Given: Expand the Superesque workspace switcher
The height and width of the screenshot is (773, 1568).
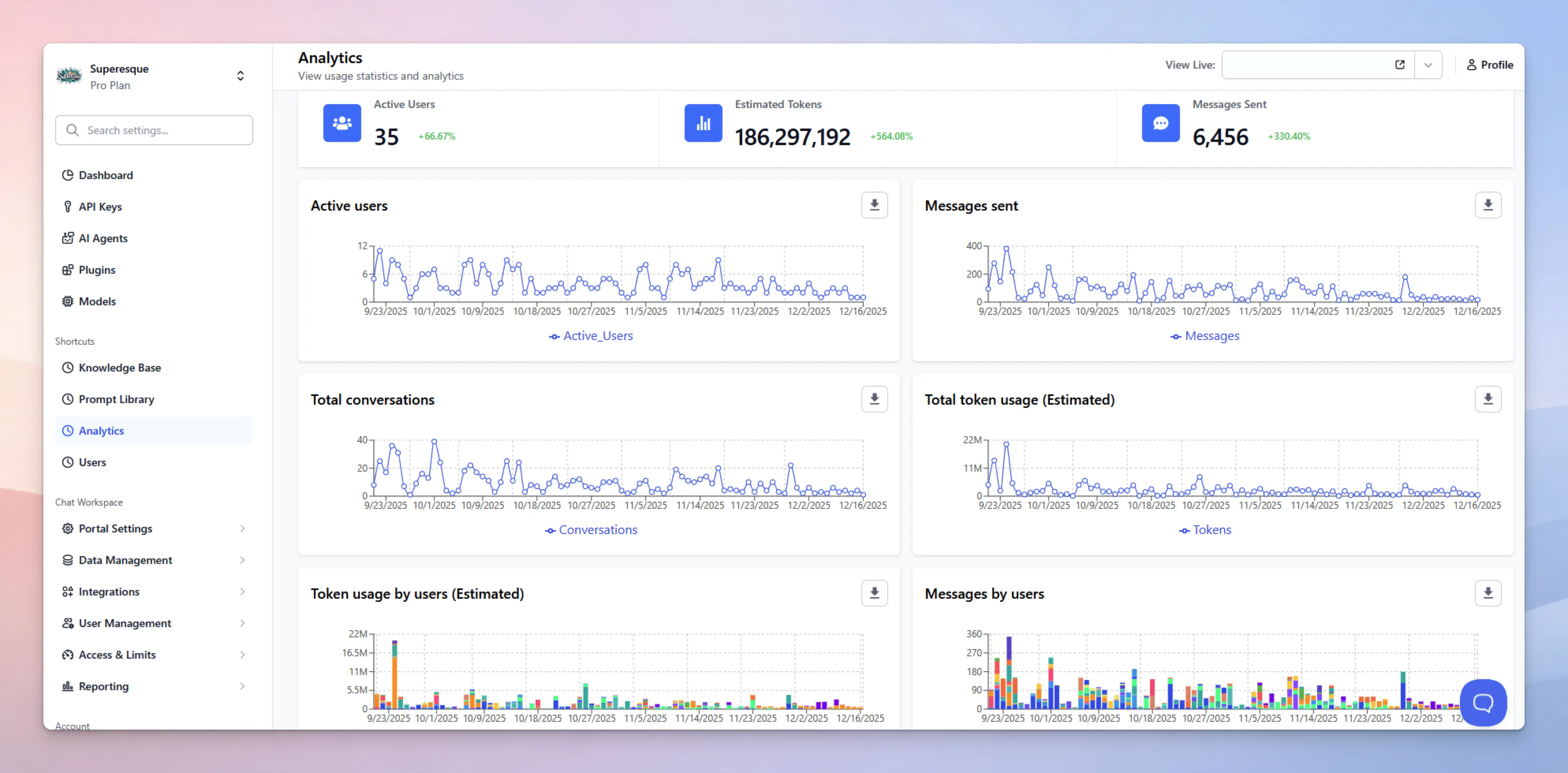Looking at the screenshot, I should click(x=241, y=75).
